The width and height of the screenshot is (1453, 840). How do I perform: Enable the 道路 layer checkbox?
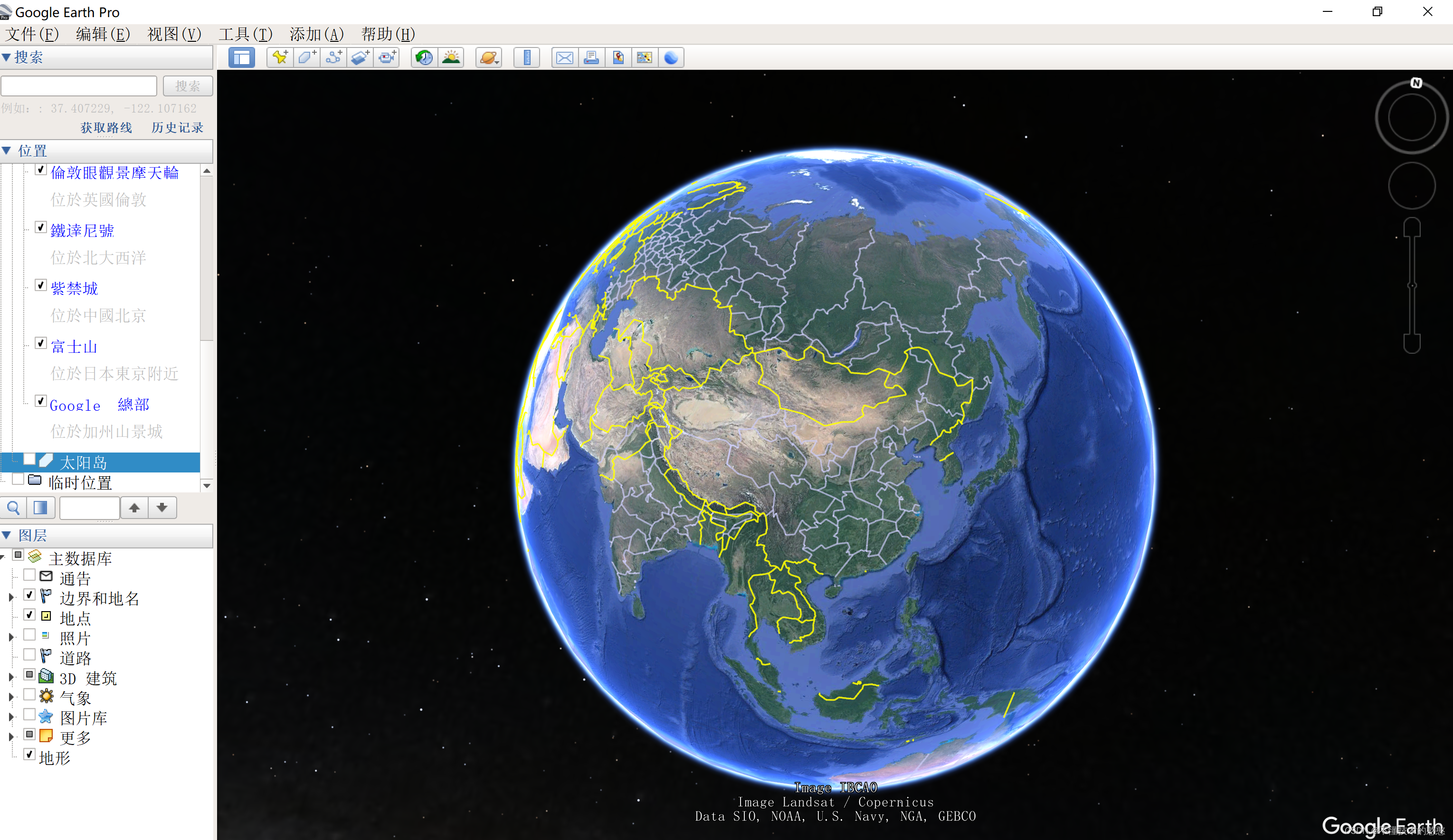[x=29, y=655]
